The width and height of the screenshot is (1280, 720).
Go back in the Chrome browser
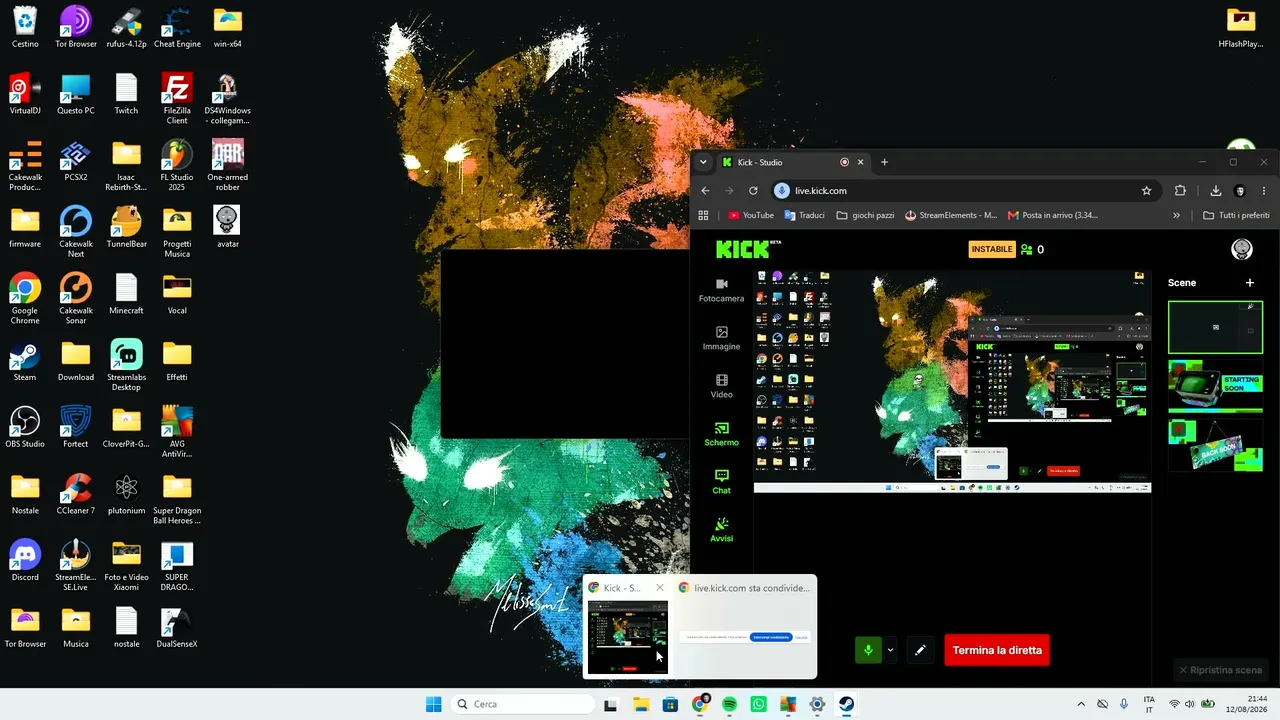pos(705,191)
